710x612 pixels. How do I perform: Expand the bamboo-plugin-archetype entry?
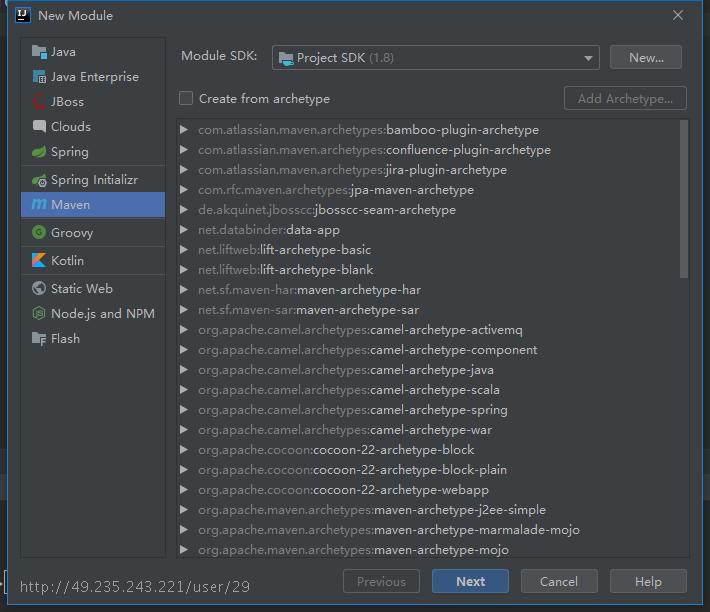click(184, 130)
